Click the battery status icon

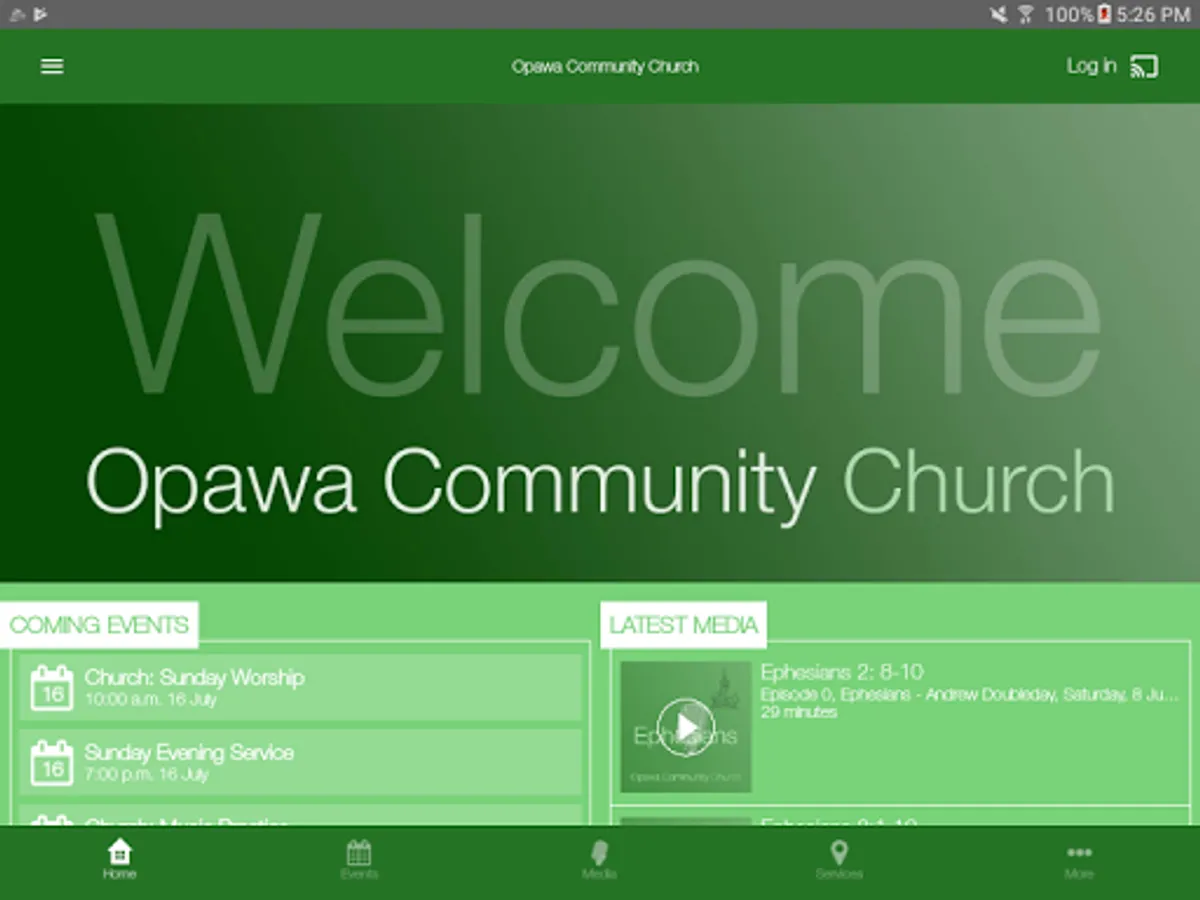1105,14
